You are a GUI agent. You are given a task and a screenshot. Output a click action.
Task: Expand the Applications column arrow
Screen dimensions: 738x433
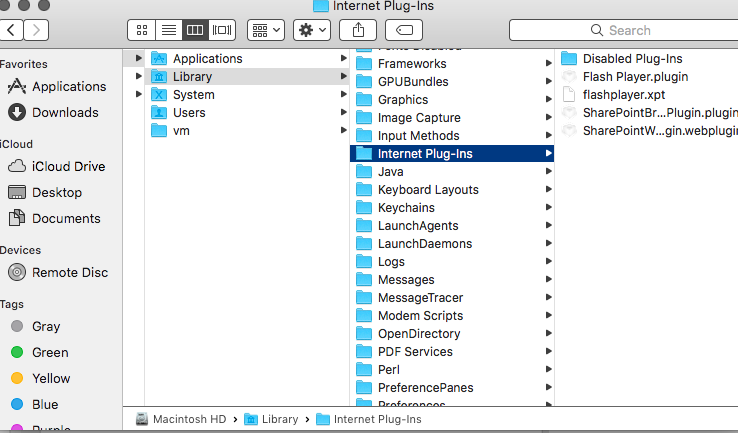(x=344, y=58)
